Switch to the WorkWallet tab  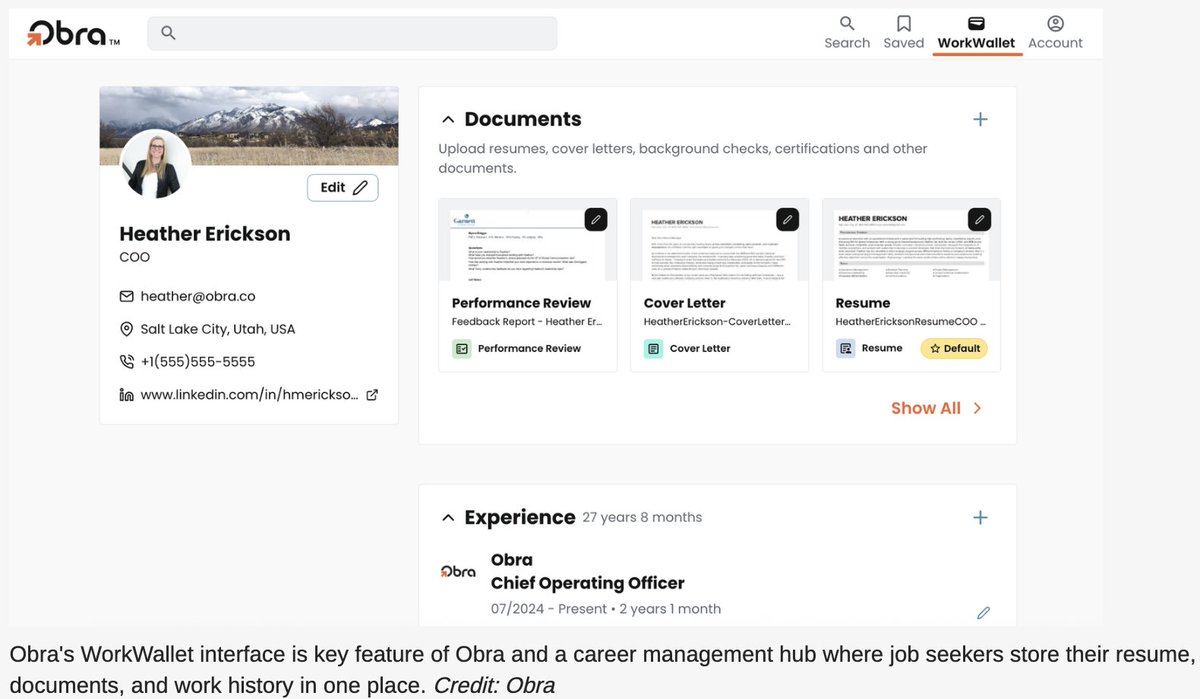point(976,32)
